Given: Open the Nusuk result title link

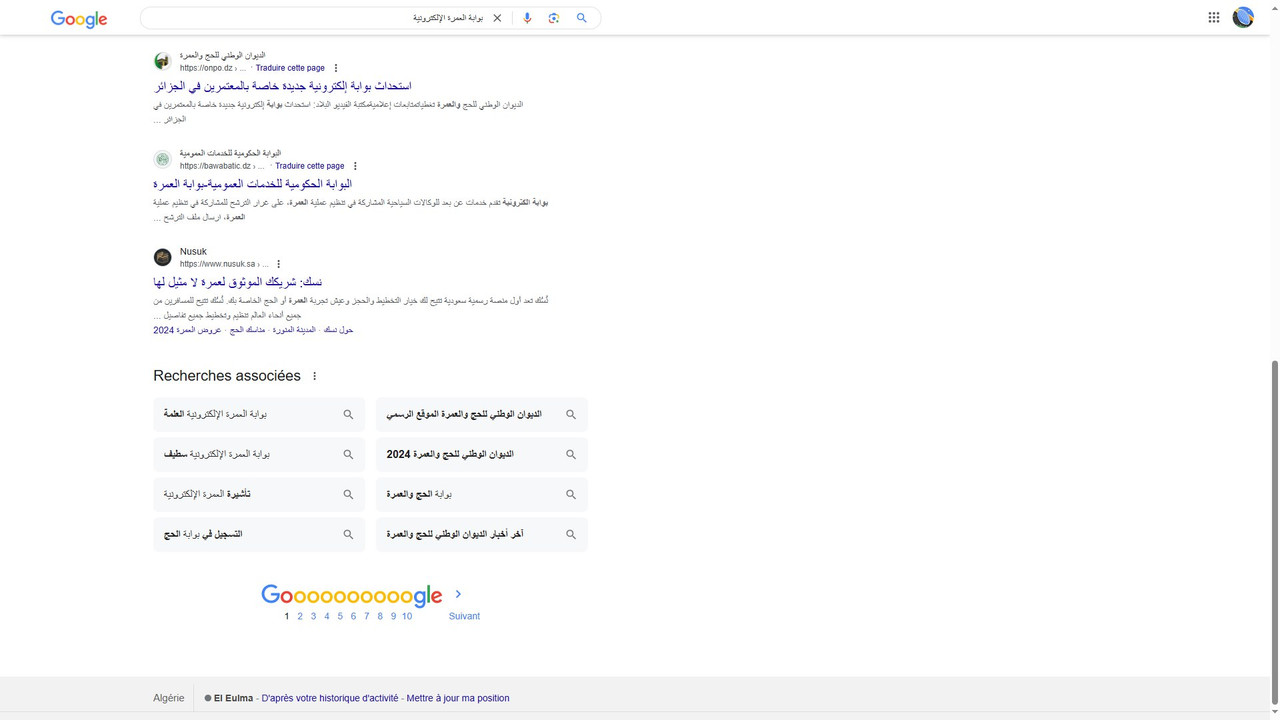Looking at the screenshot, I should (x=238, y=282).
